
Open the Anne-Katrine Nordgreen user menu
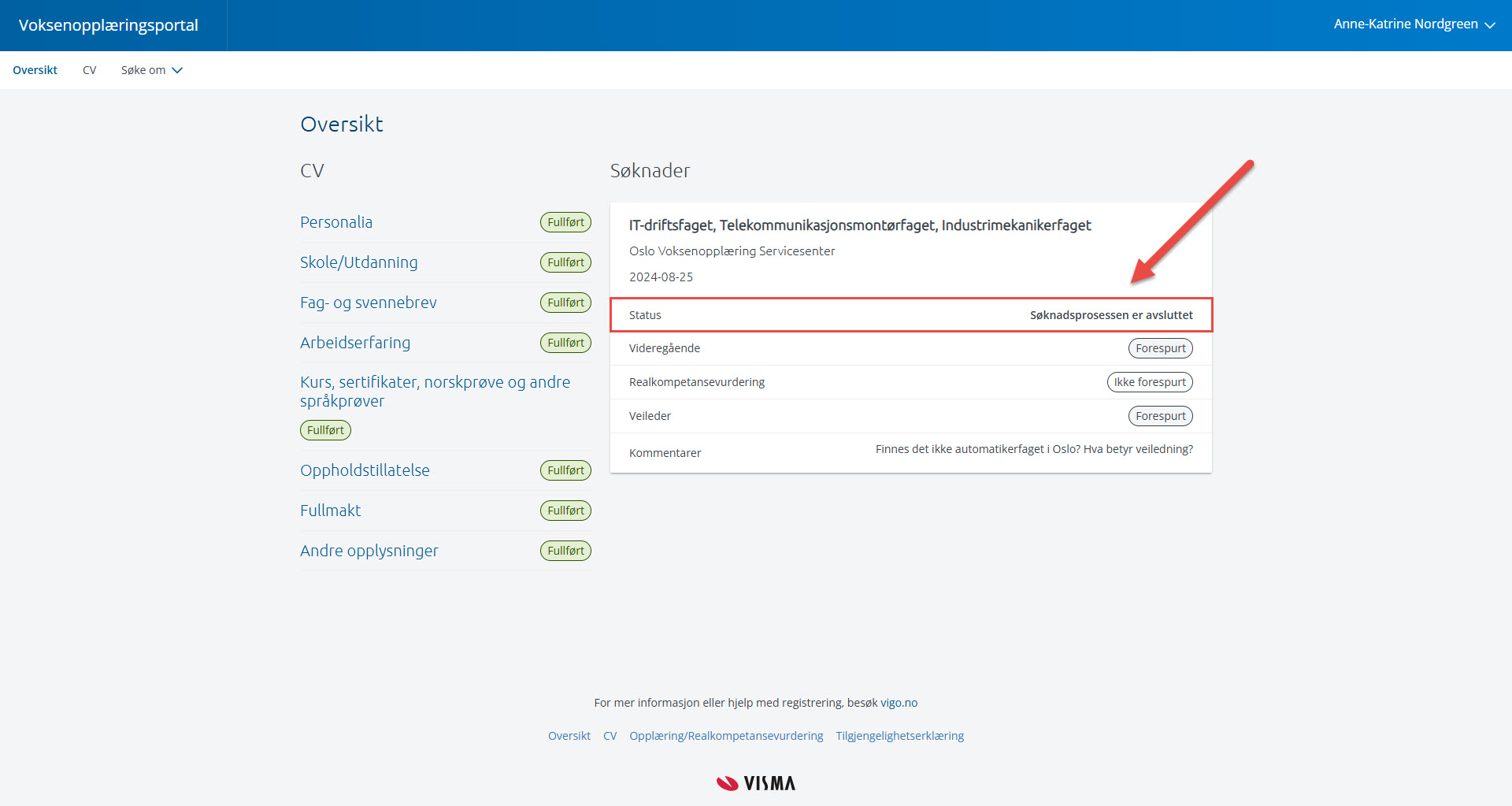(x=1414, y=24)
